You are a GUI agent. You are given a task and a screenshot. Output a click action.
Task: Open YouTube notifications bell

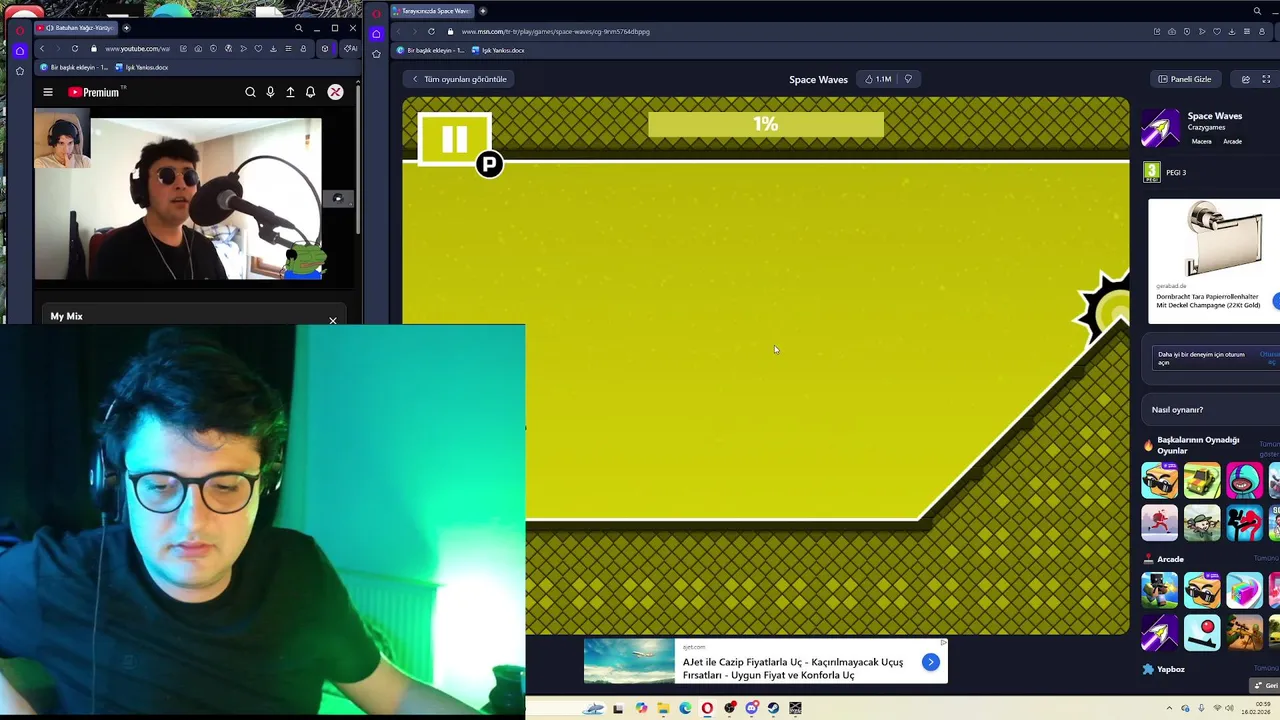tap(310, 92)
